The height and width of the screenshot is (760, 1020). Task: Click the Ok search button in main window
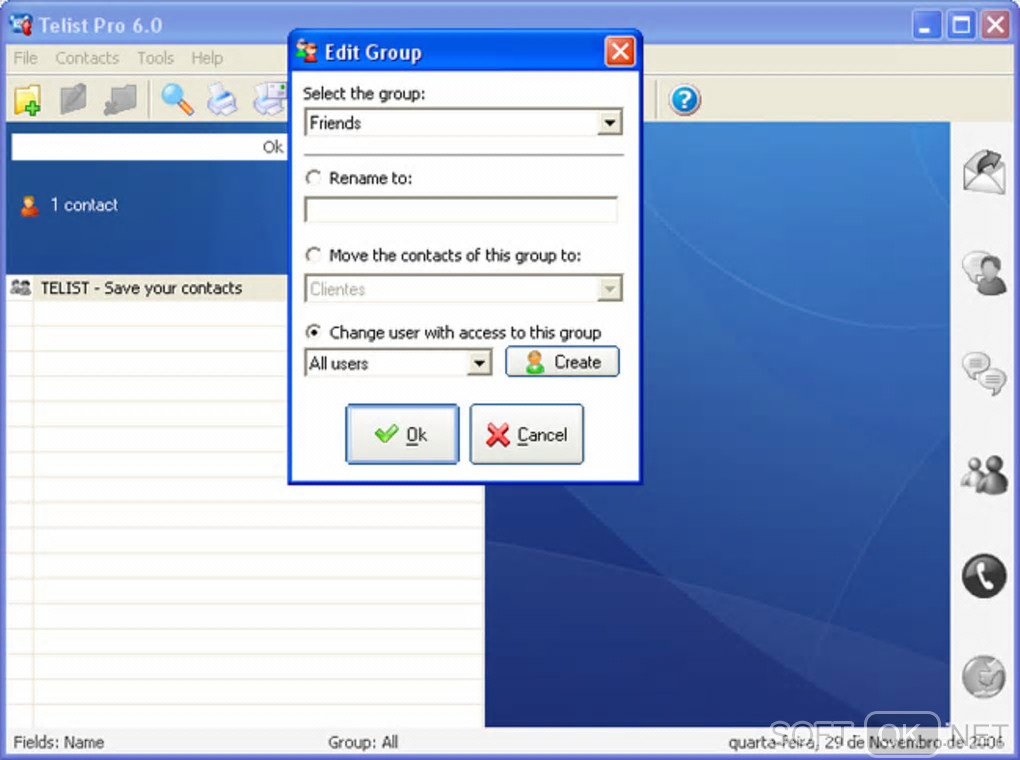point(273,147)
